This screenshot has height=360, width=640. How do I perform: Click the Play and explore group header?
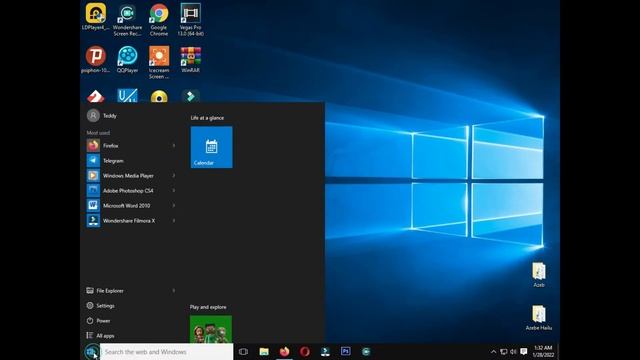click(208, 307)
